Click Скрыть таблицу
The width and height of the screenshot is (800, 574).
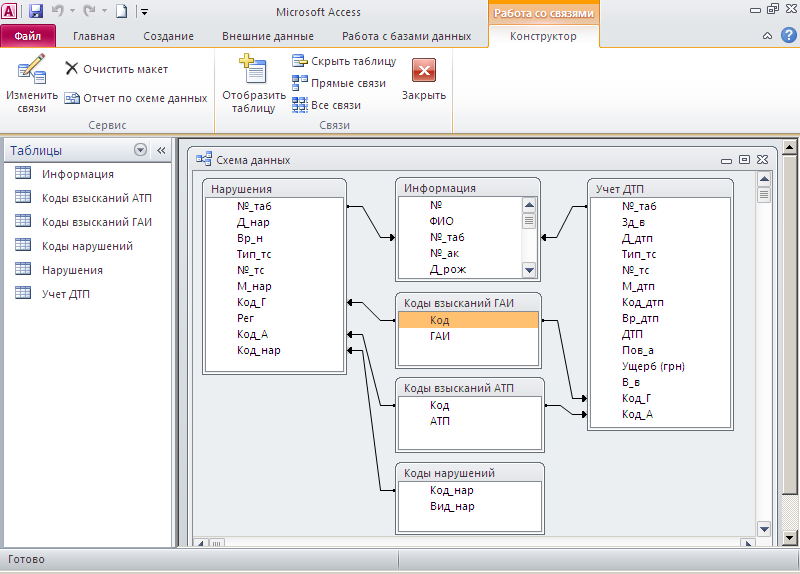pyautogui.click(x=344, y=61)
